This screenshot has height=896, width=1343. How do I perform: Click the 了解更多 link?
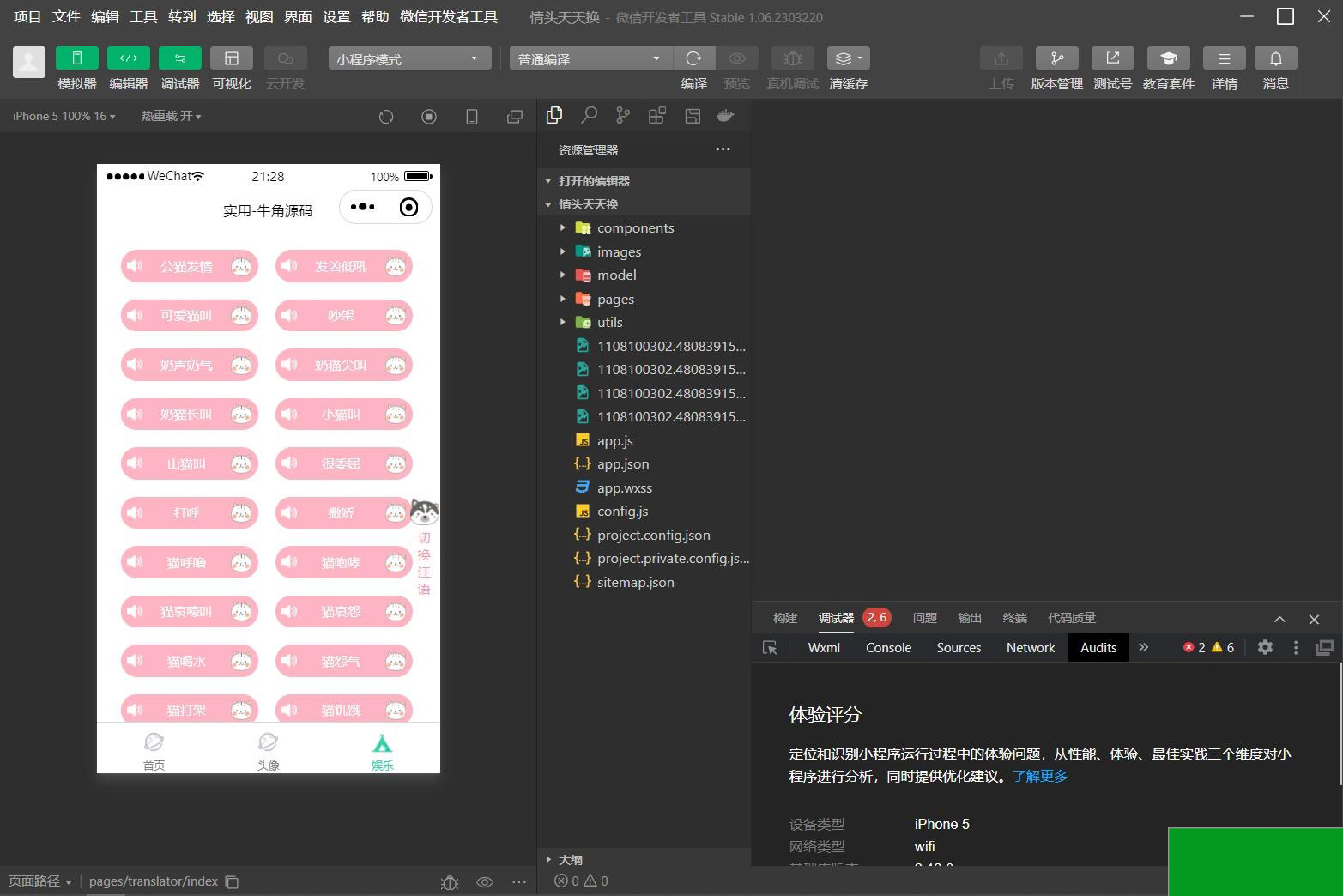click(1040, 777)
